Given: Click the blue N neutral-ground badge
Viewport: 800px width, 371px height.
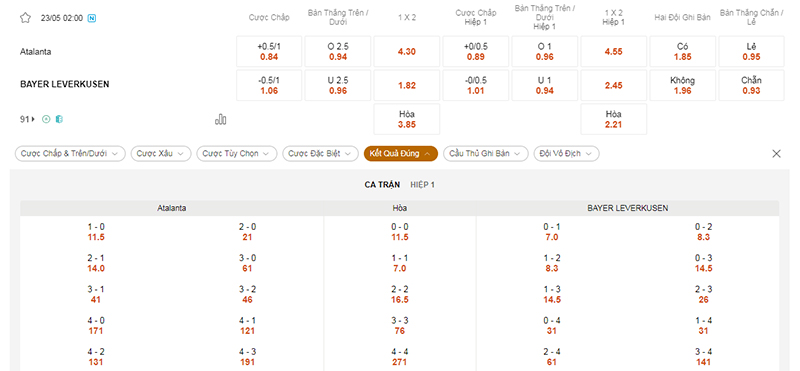Looking at the screenshot, I should tap(92, 18).
